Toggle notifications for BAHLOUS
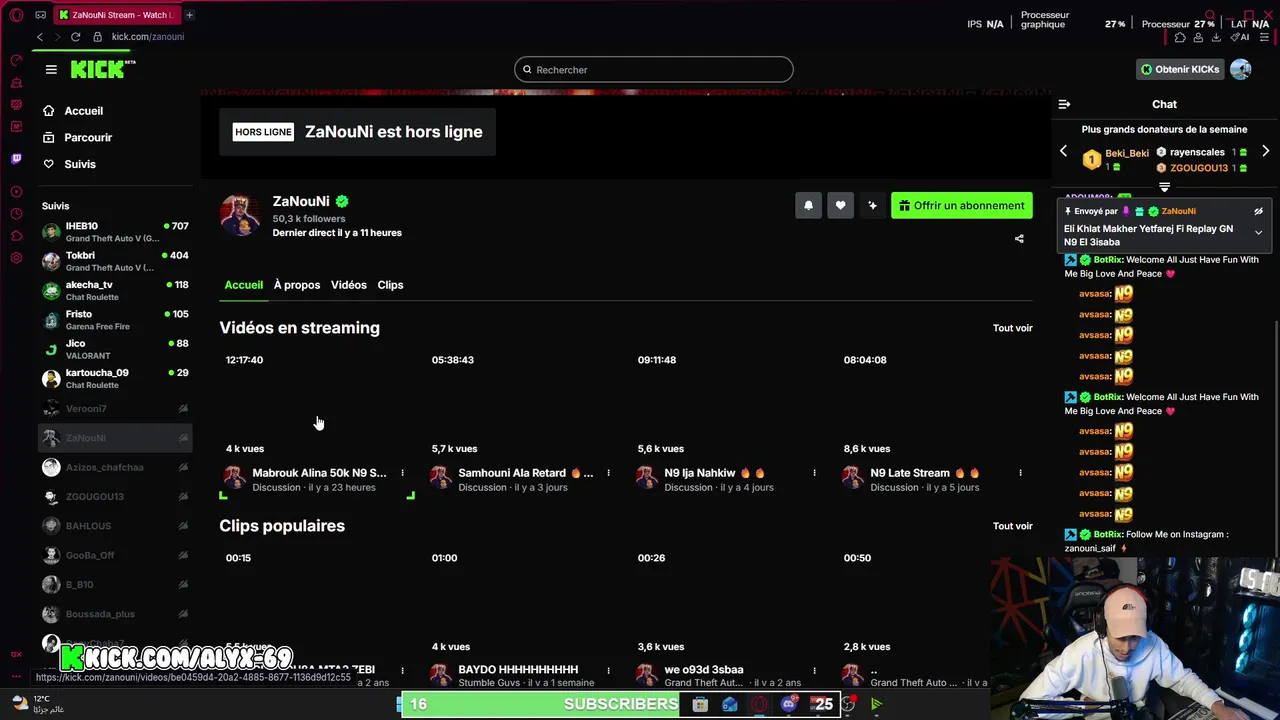1280x720 pixels. coord(183,526)
